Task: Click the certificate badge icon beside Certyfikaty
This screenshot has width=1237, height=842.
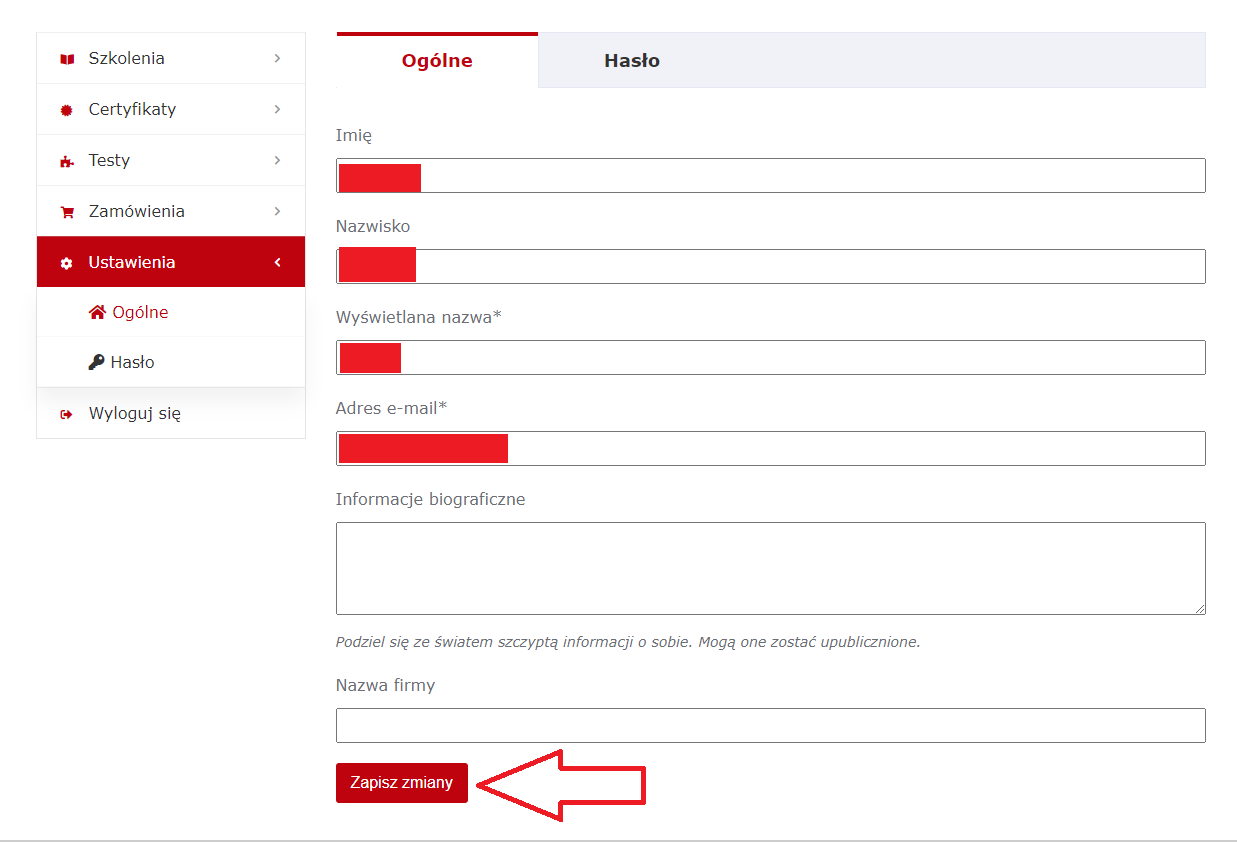Action: pyautogui.click(x=67, y=110)
